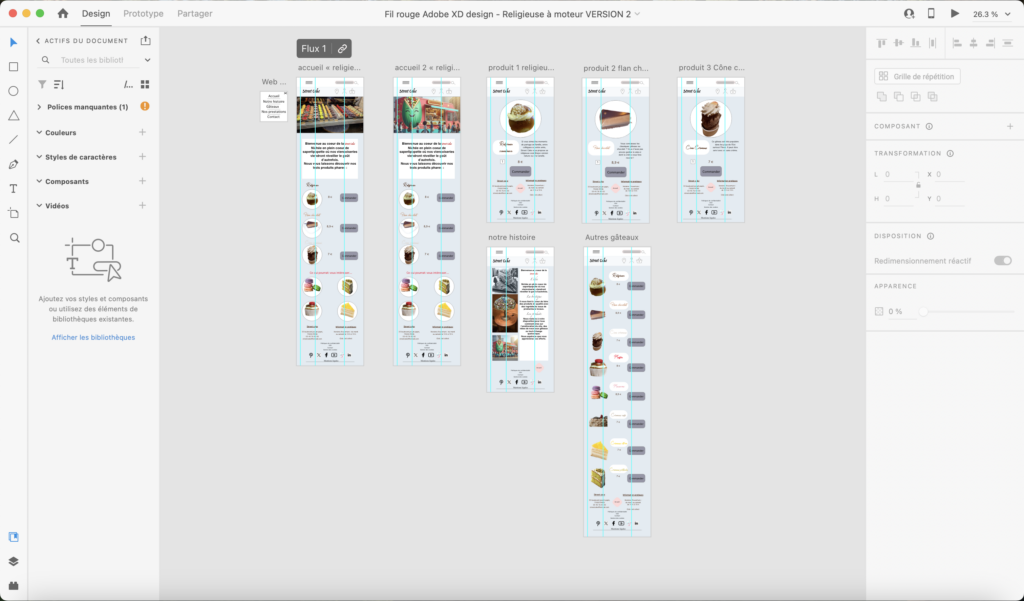Click the Toutes les bibliothèques search field
The width and height of the screenshot is (1024, 601).
(98, 60)
